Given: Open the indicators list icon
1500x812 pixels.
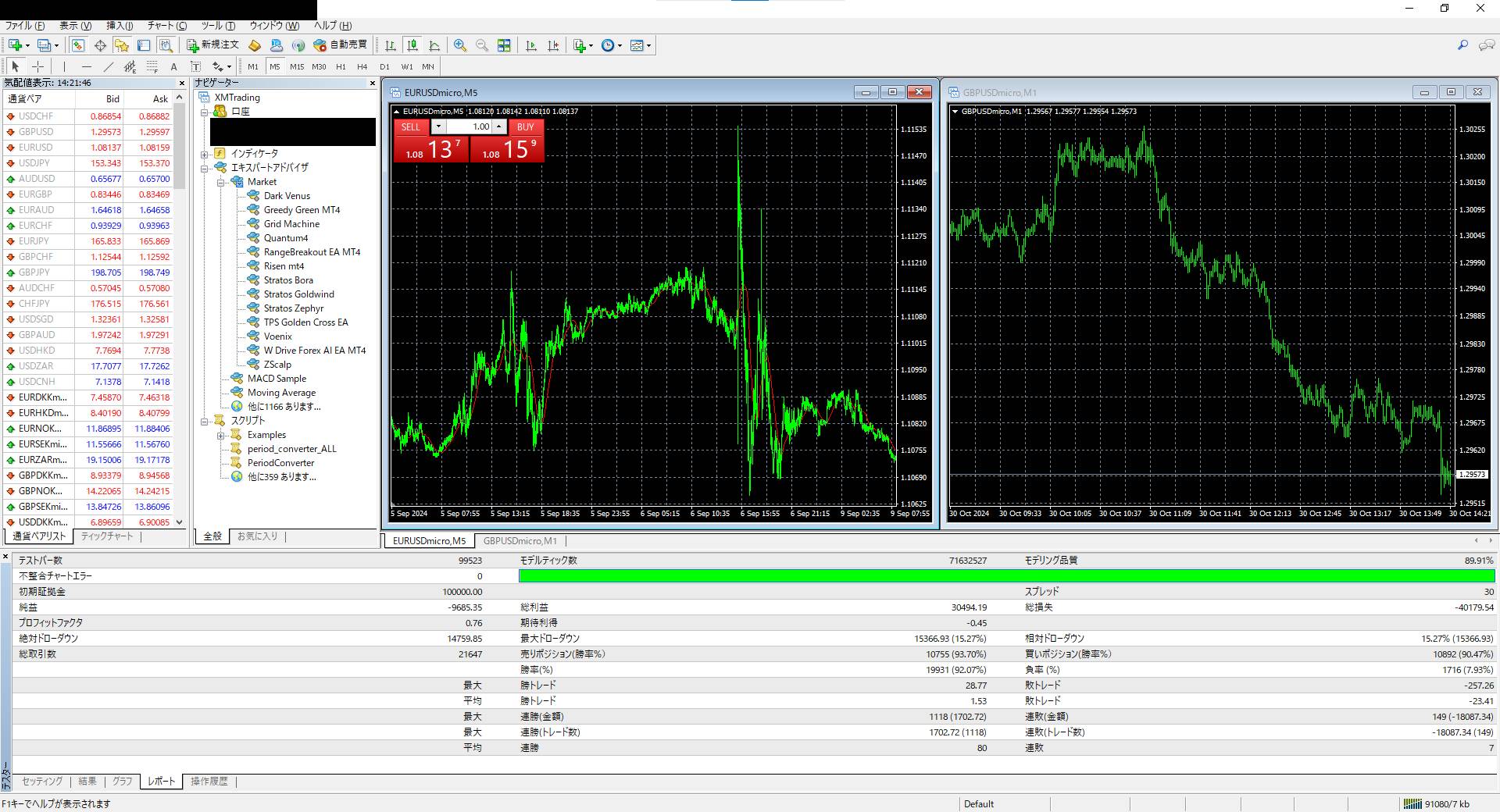Looking at the screenshot, I should click(x=579, y=45).
